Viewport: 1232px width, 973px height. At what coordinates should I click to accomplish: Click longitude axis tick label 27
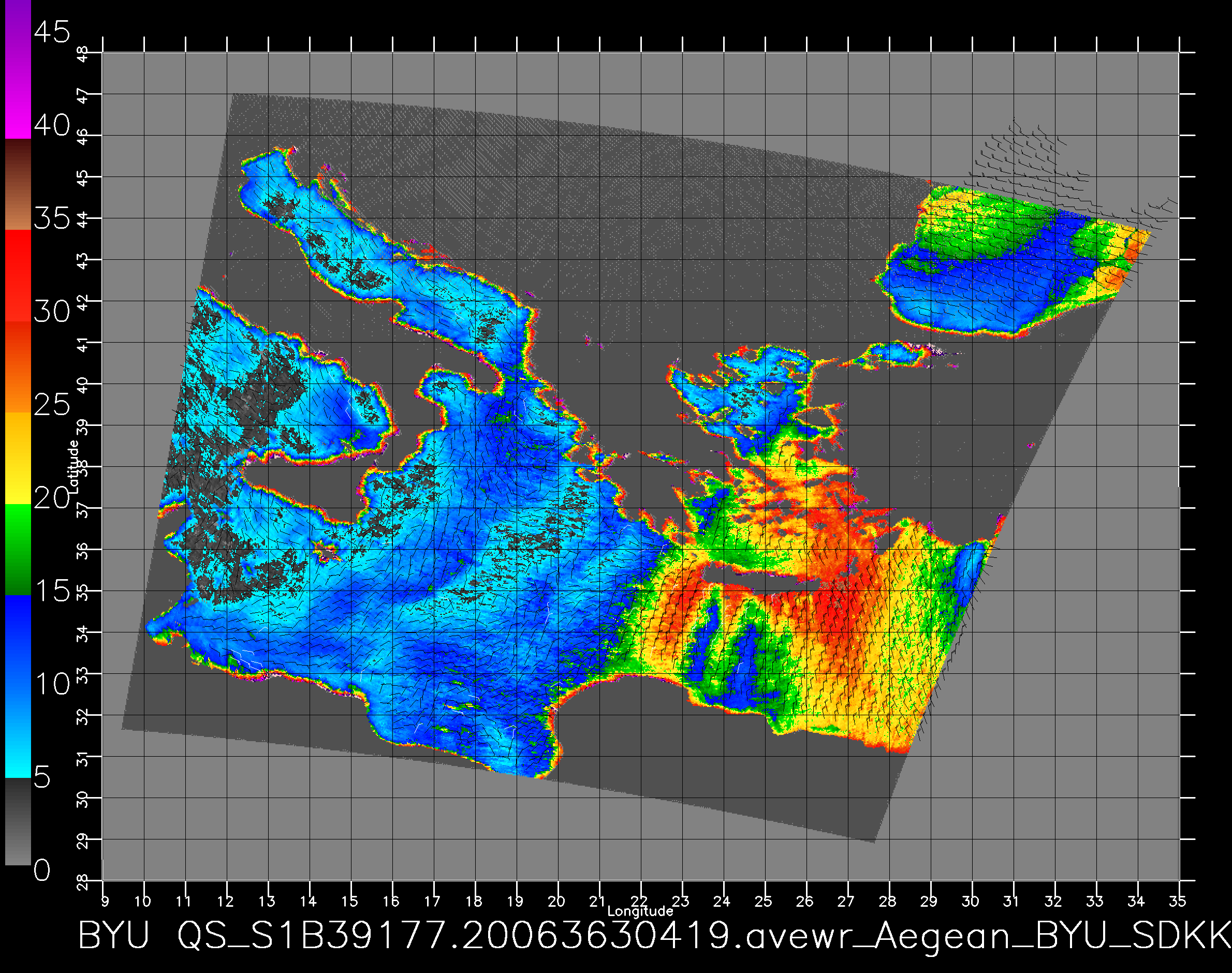846,901
